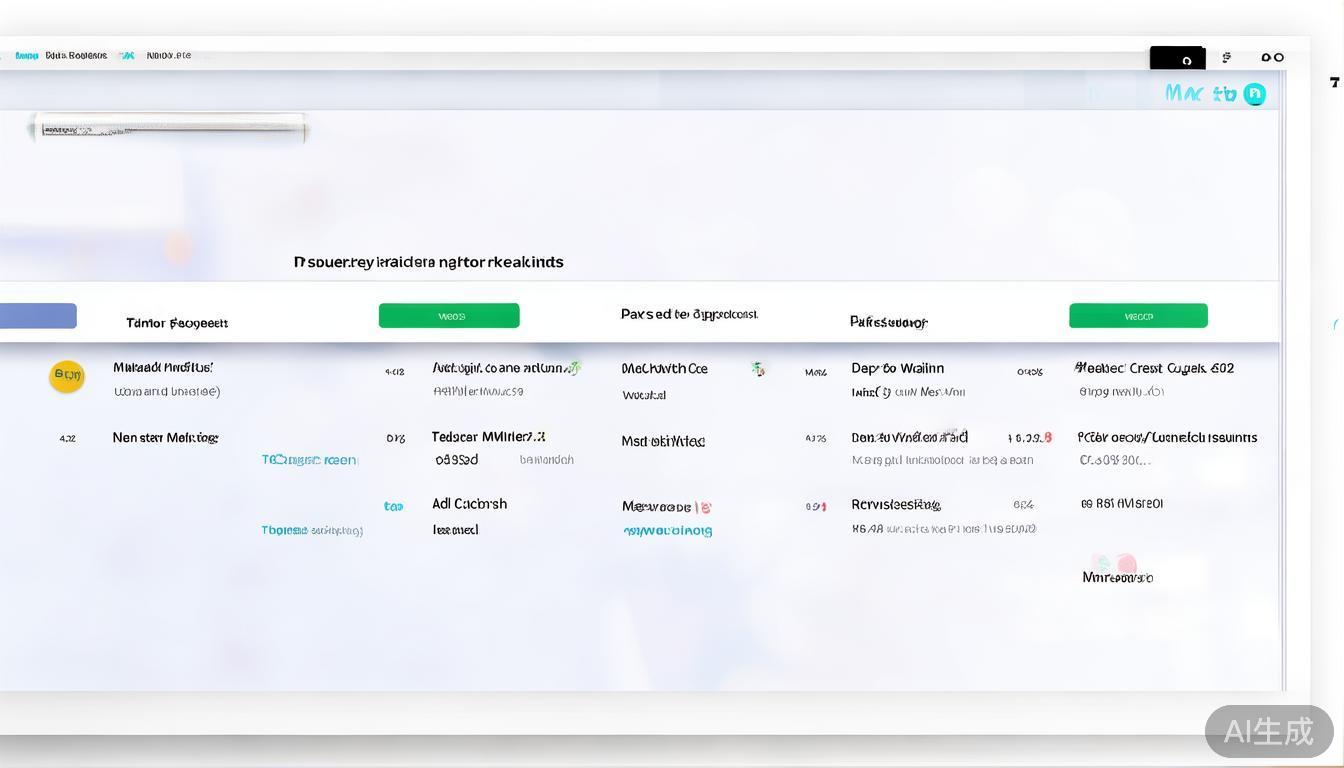Click the teal round avatar icon

click(1254, 94)
